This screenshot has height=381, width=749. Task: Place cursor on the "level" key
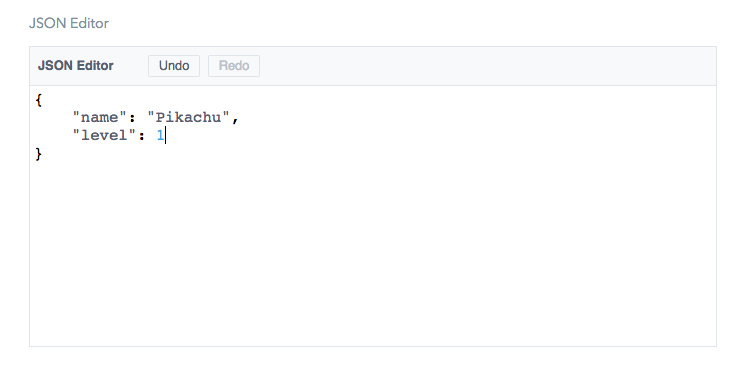tap(104, 136)
